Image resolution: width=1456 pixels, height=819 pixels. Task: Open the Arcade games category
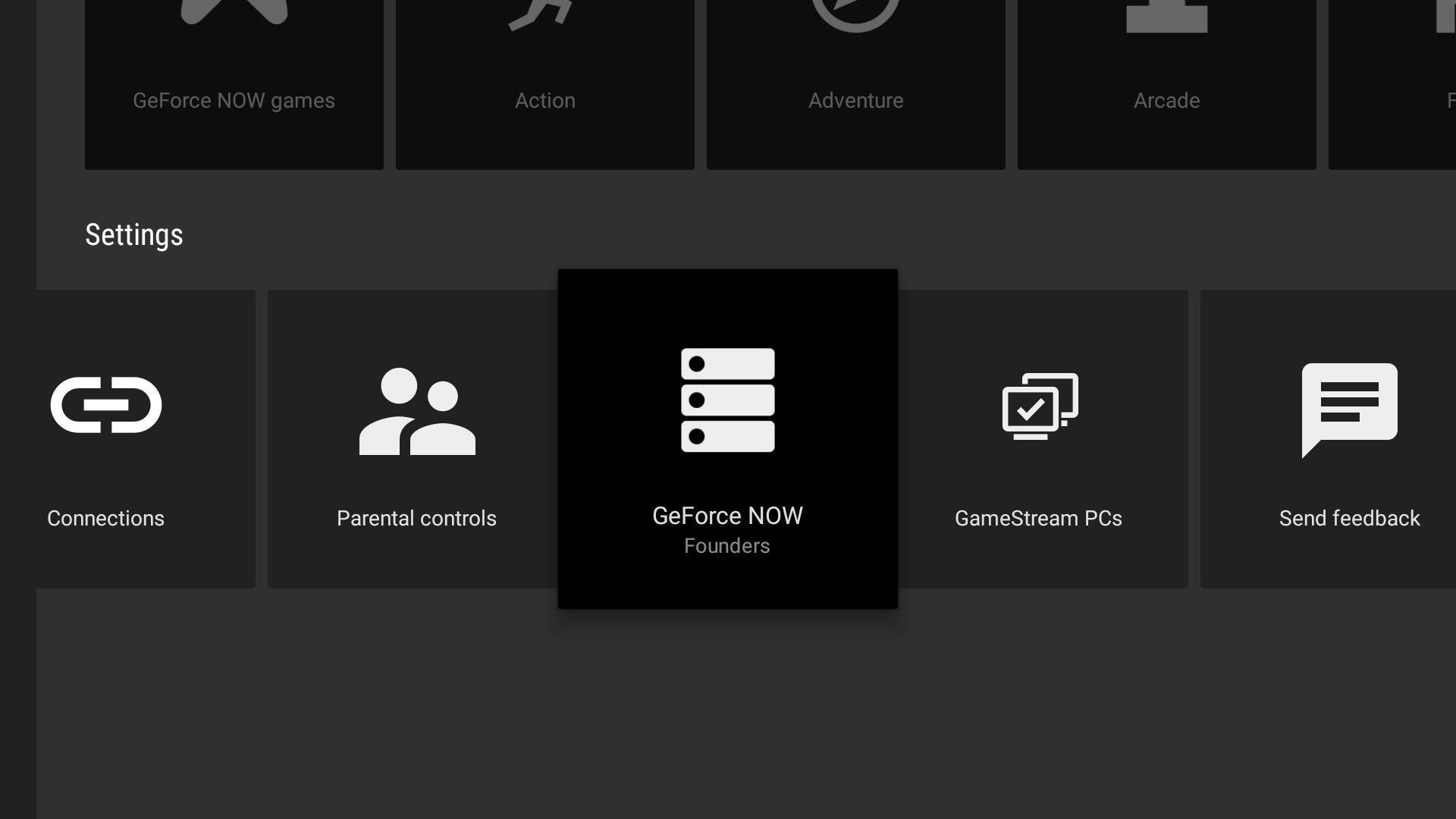(1167, 85)
